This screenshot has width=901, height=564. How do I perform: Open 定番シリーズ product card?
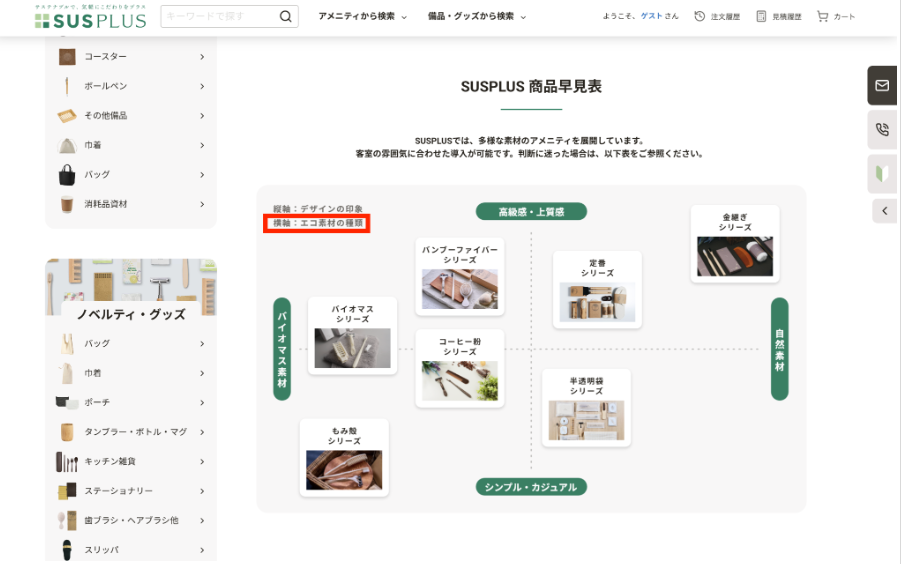pos(597,290)
